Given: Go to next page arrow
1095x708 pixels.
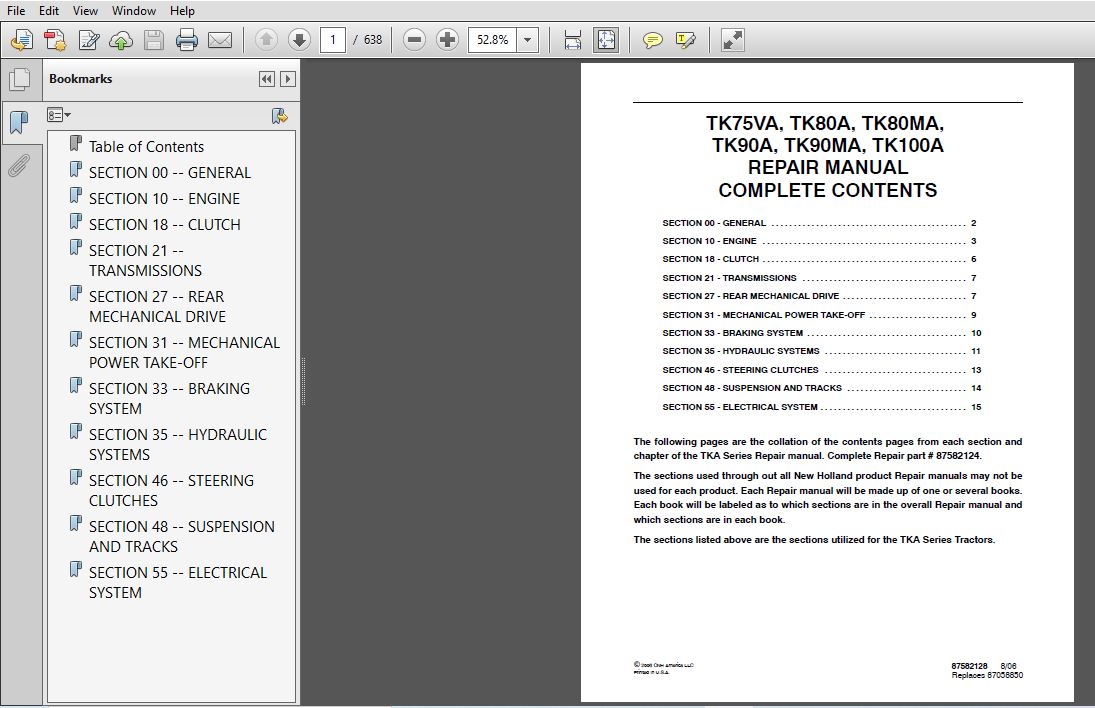Looking at the screenshot, I should tap(300, 40).
